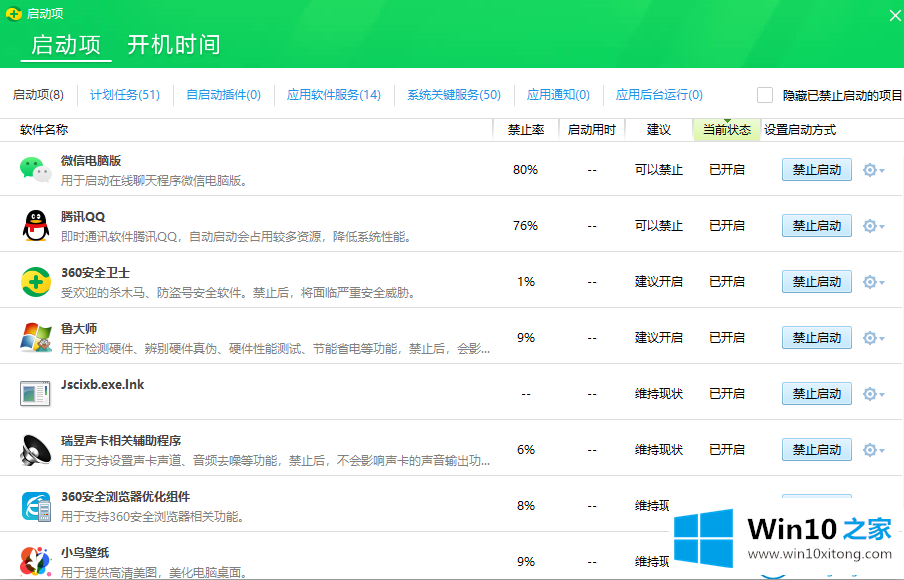Open the 系统关键服务(50) sub-tab

[x=454, y=95]
